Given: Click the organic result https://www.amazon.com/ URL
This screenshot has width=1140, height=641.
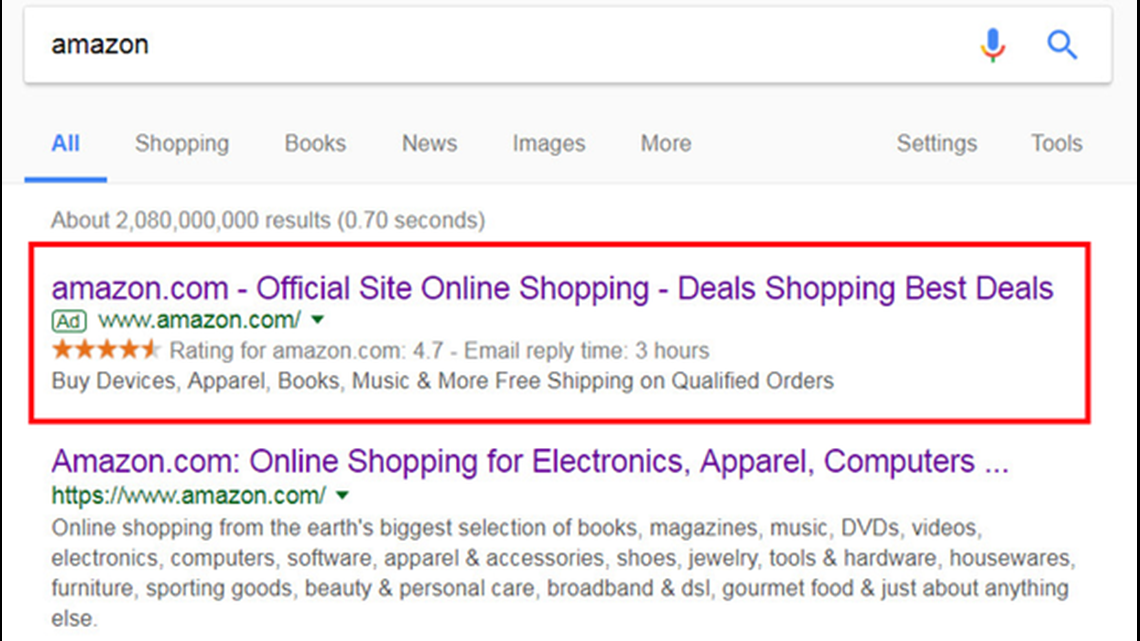Looking at the screenshot, I should coord(188,495).
